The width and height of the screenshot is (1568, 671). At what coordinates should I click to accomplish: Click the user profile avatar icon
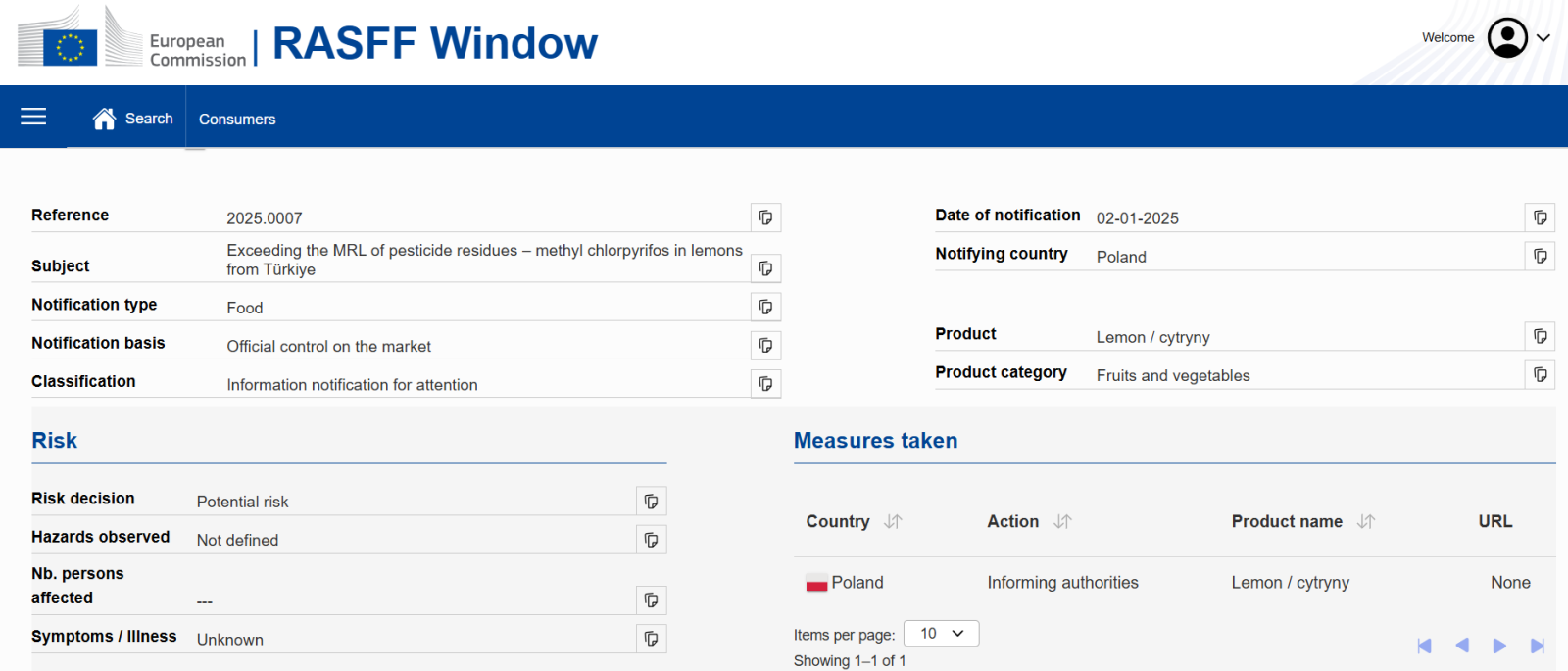tap(1507, 37)
